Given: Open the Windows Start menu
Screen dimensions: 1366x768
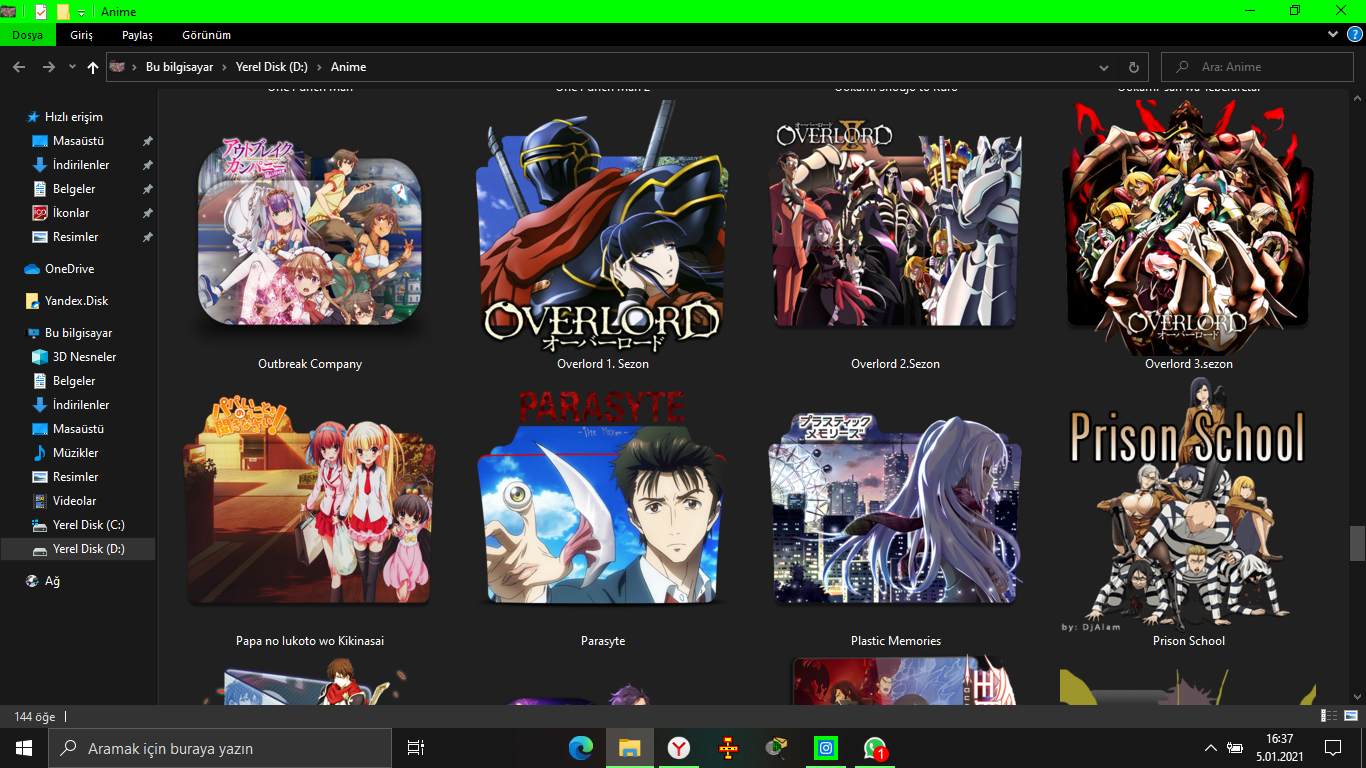Looking at the screenshot, I should (x=24, y=748).
